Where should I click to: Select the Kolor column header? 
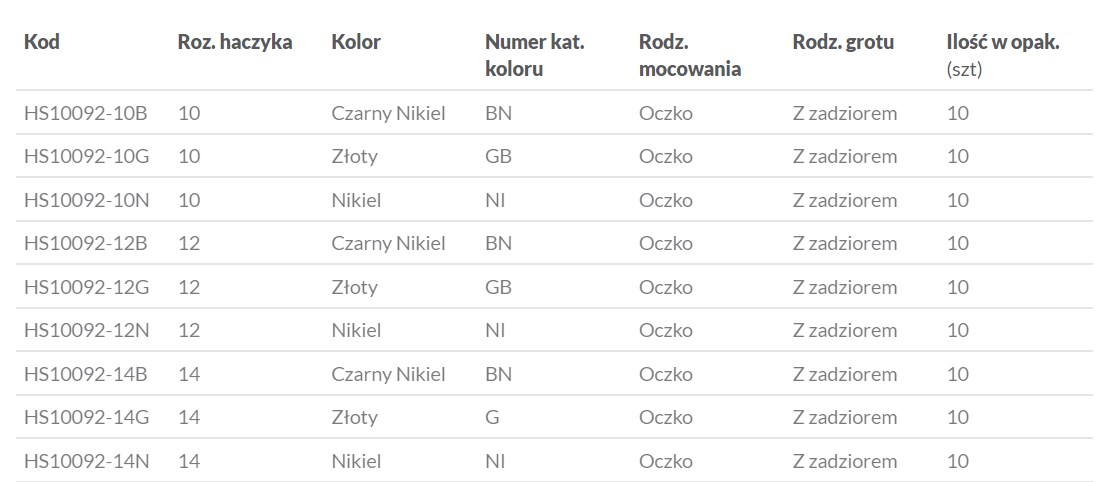pos(356,42)
